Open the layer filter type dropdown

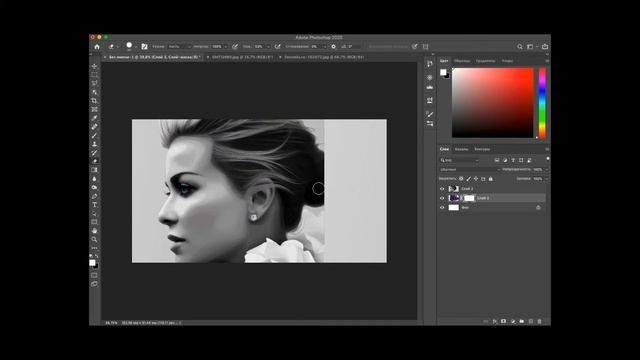tap(459, 160)
